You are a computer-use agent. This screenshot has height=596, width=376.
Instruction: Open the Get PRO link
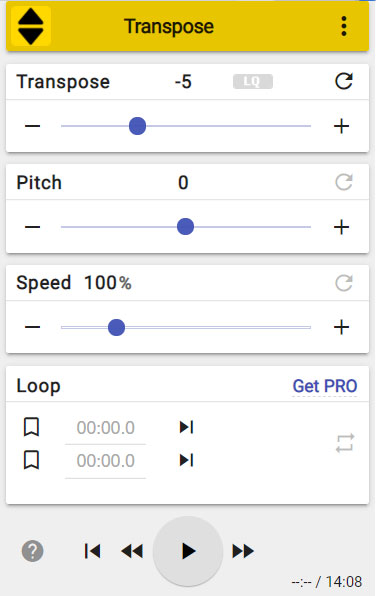pos(325,386)
